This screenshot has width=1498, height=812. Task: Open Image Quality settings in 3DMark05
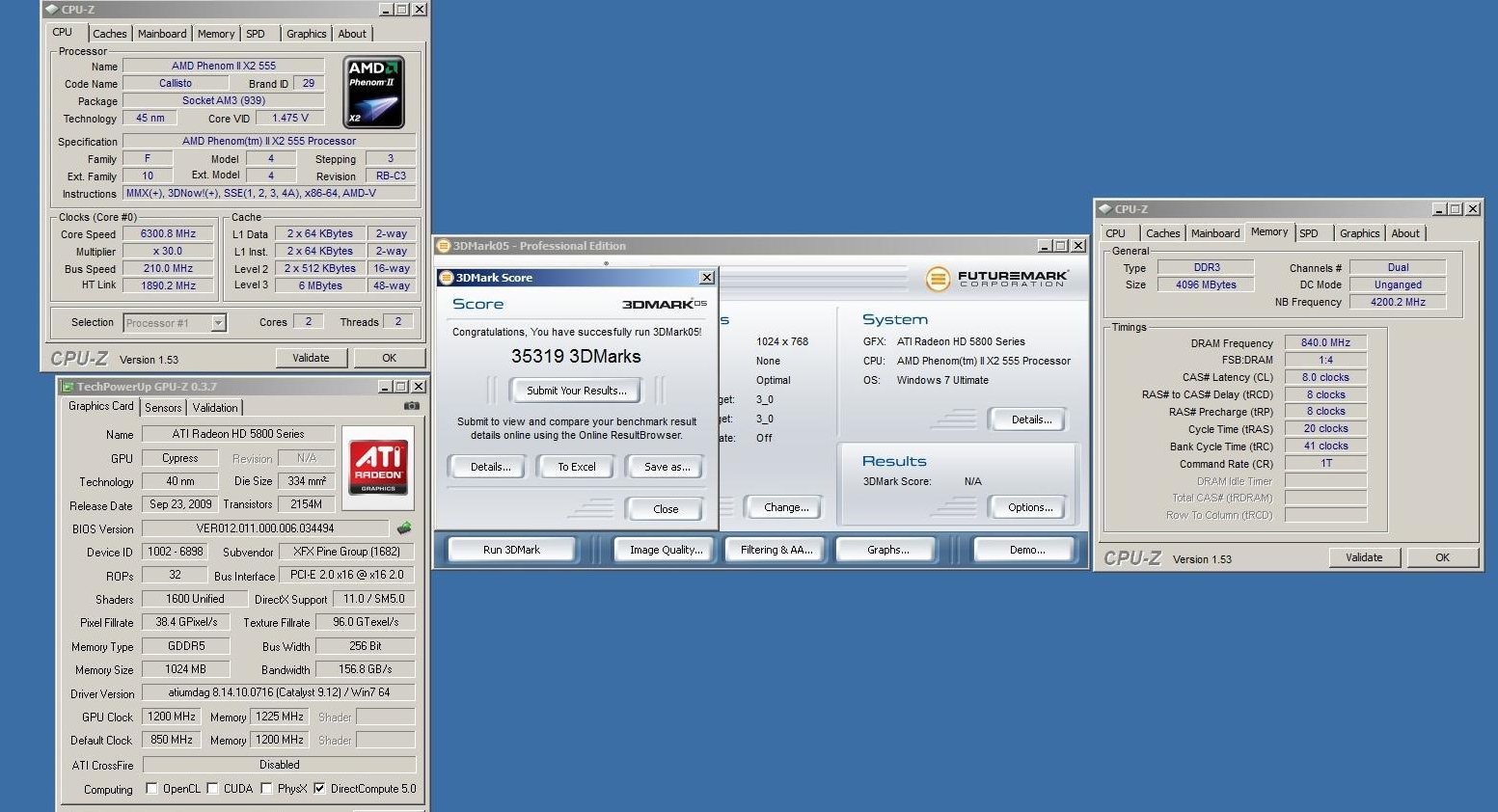666,550
